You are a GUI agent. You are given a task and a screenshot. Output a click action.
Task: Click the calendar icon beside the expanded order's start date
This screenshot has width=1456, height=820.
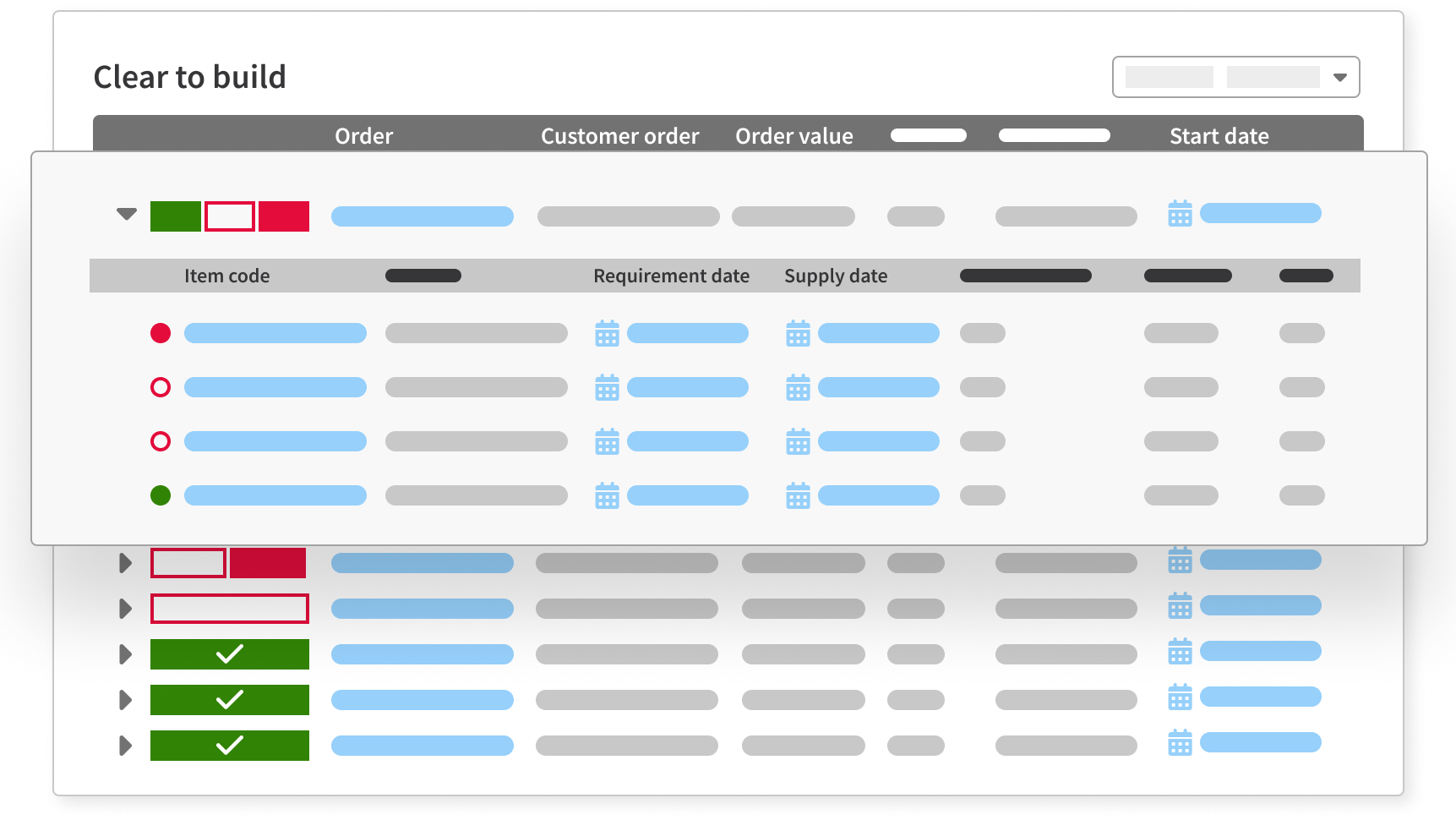[1181, 214]
